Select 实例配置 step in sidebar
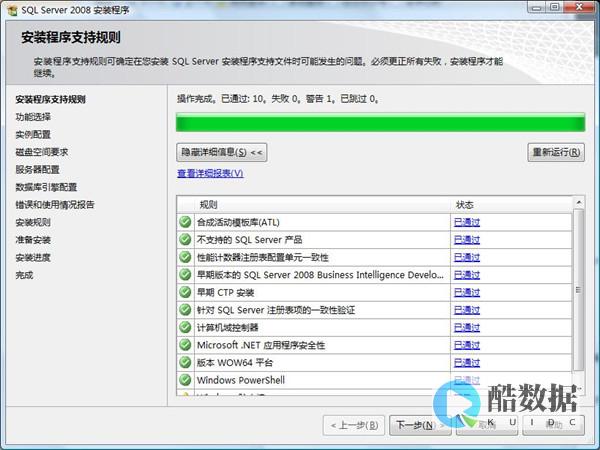 click(x=33, y=134)
